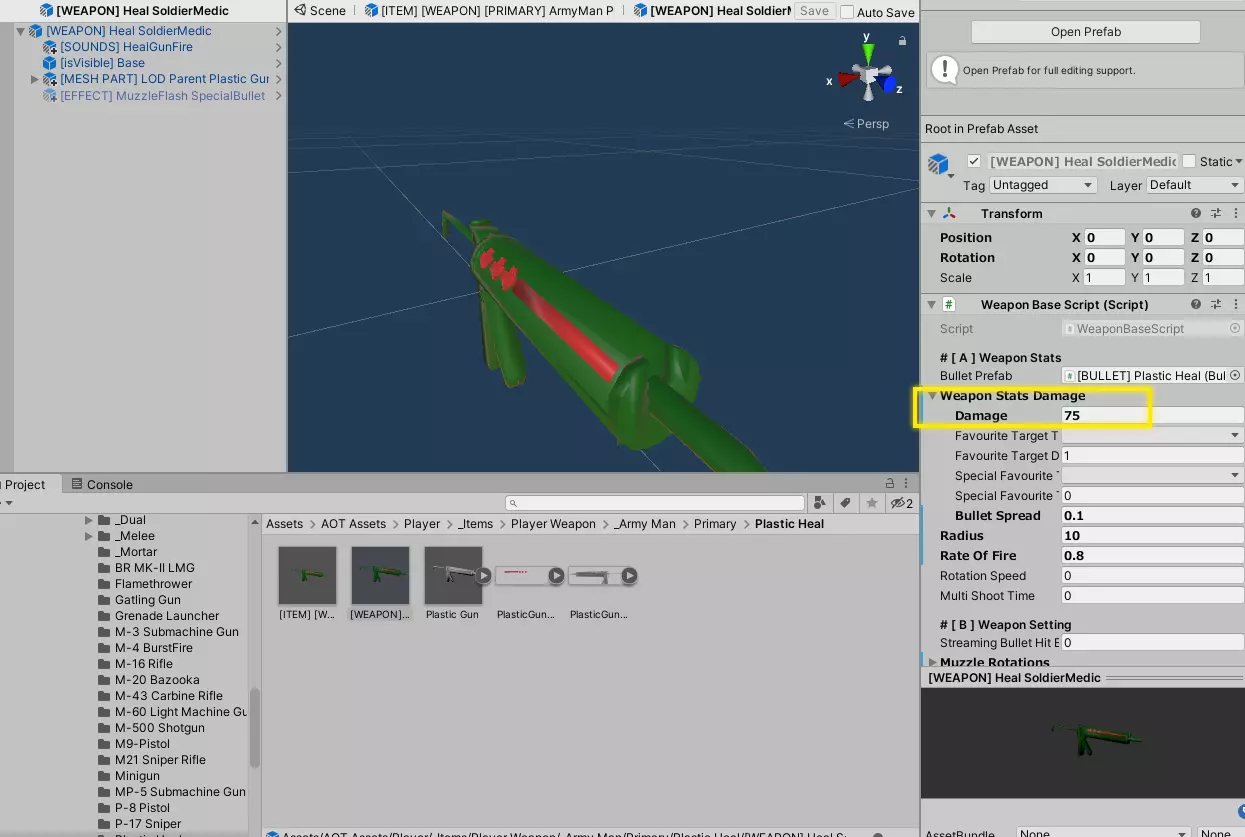This screenshot has height=837, width=1245.
Task: Click the Search by Type icon in Project
Action: click(820, 503)
